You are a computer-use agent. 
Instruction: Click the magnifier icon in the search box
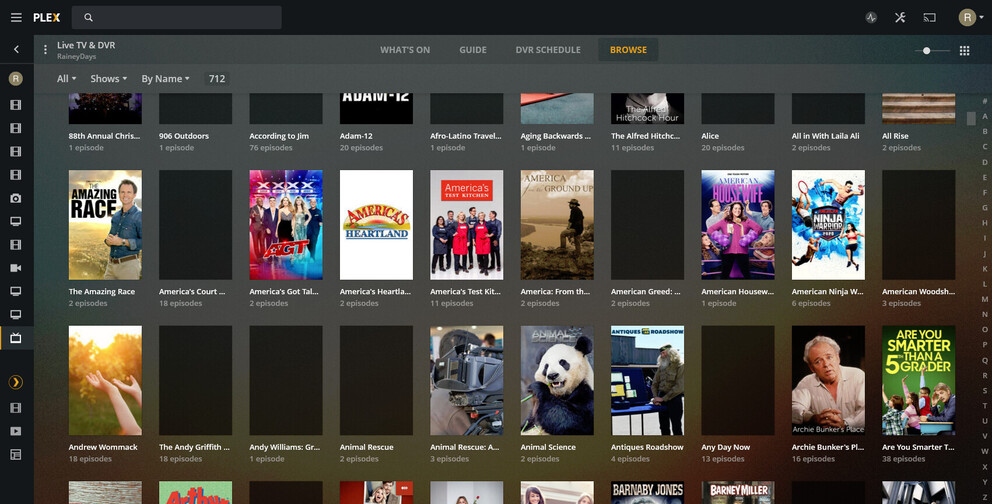[x=89, y=18]
